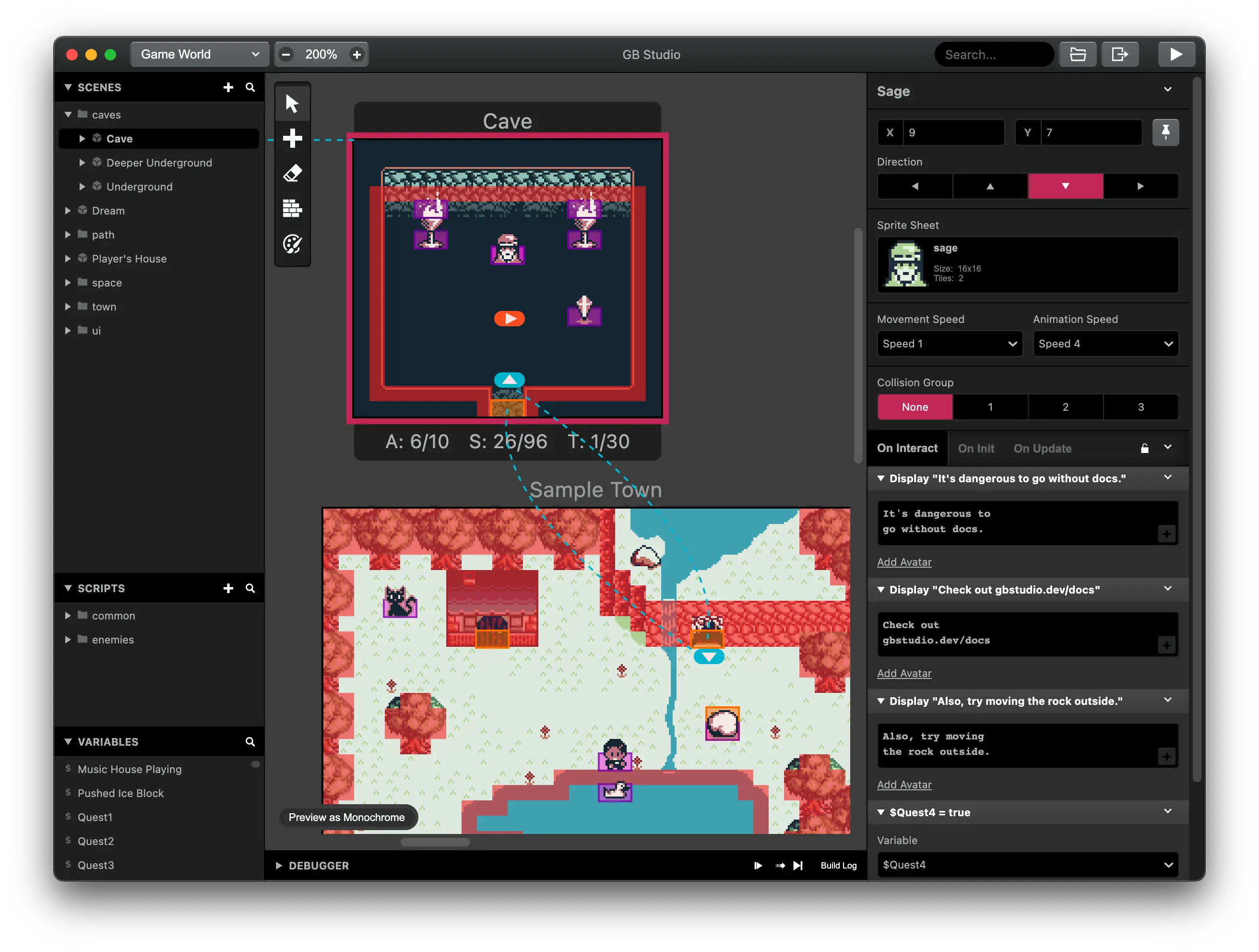This screenshot has width=1259, height=952.
Task: Open the project folder icon
Action: pyautogui.click(x=1078, y=55)
